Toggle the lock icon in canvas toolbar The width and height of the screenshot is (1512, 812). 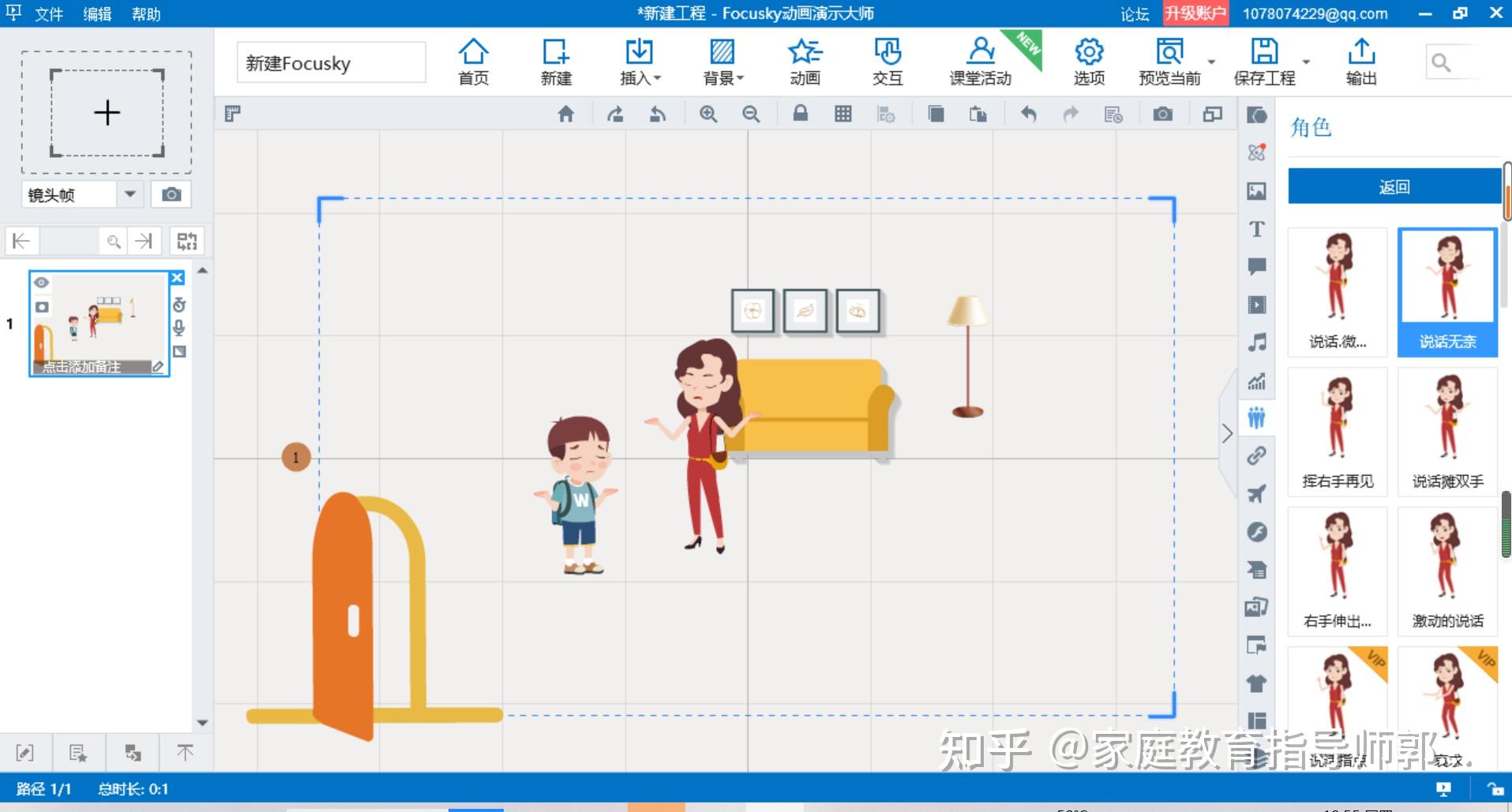tap(801, 114)
